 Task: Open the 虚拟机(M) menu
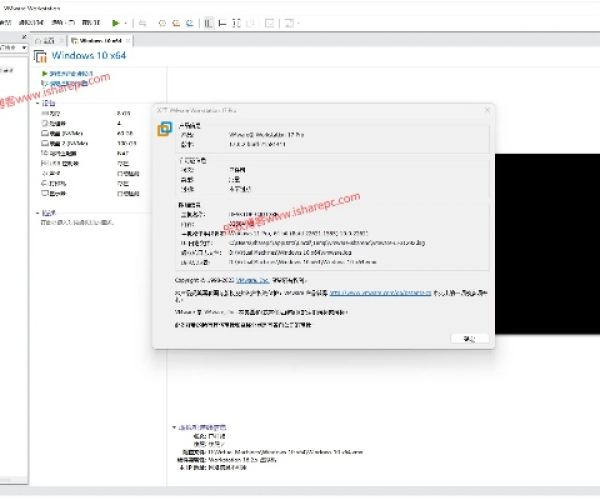pyautogui.click(x=31, y=23)
